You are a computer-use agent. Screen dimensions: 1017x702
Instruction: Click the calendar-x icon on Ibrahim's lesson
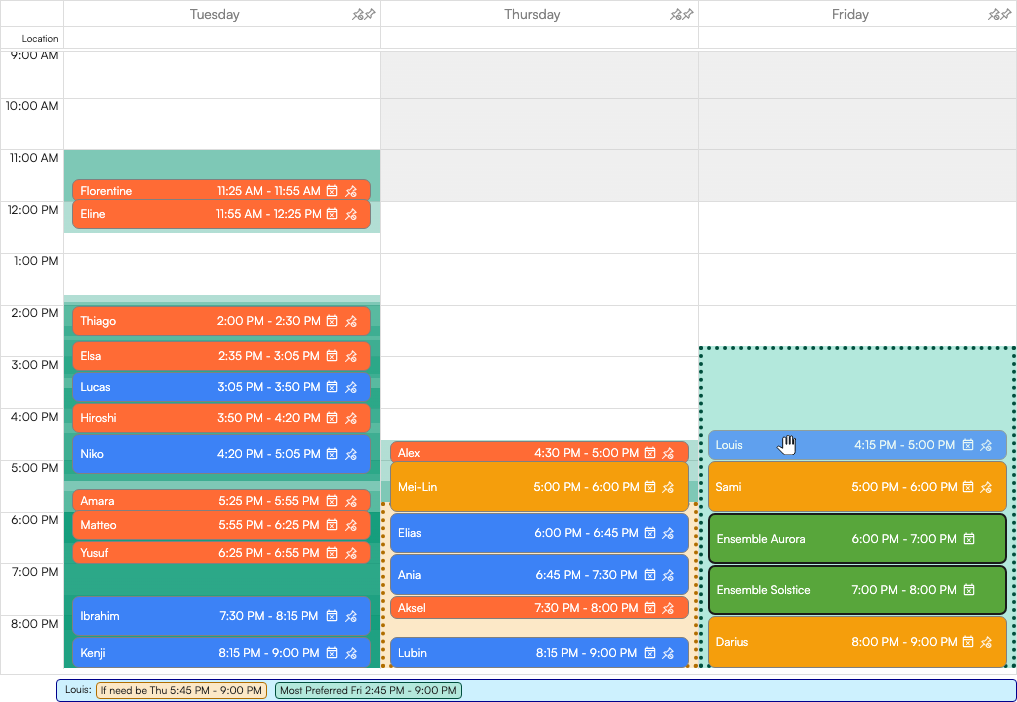click(x=332, y=616)
